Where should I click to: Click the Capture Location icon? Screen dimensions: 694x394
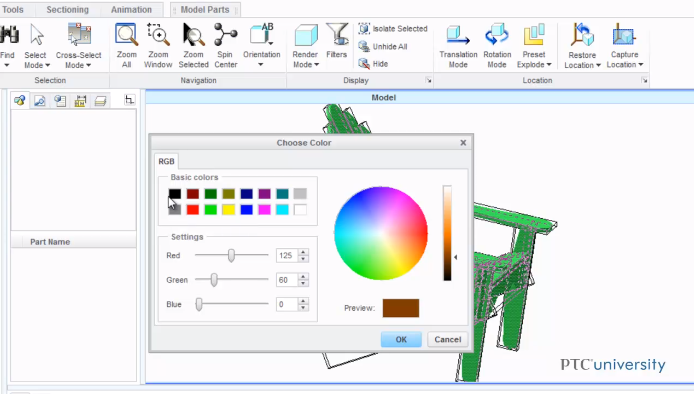point(624,35)
